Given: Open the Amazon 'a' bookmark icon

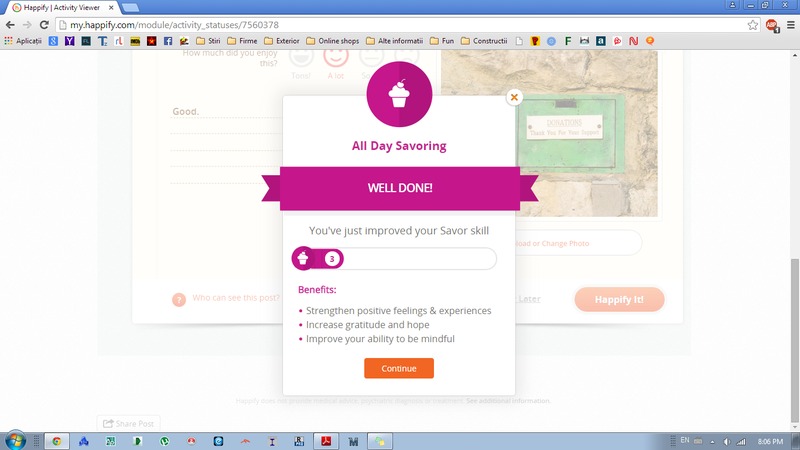Looking at the screenshot, I should 601,41.
